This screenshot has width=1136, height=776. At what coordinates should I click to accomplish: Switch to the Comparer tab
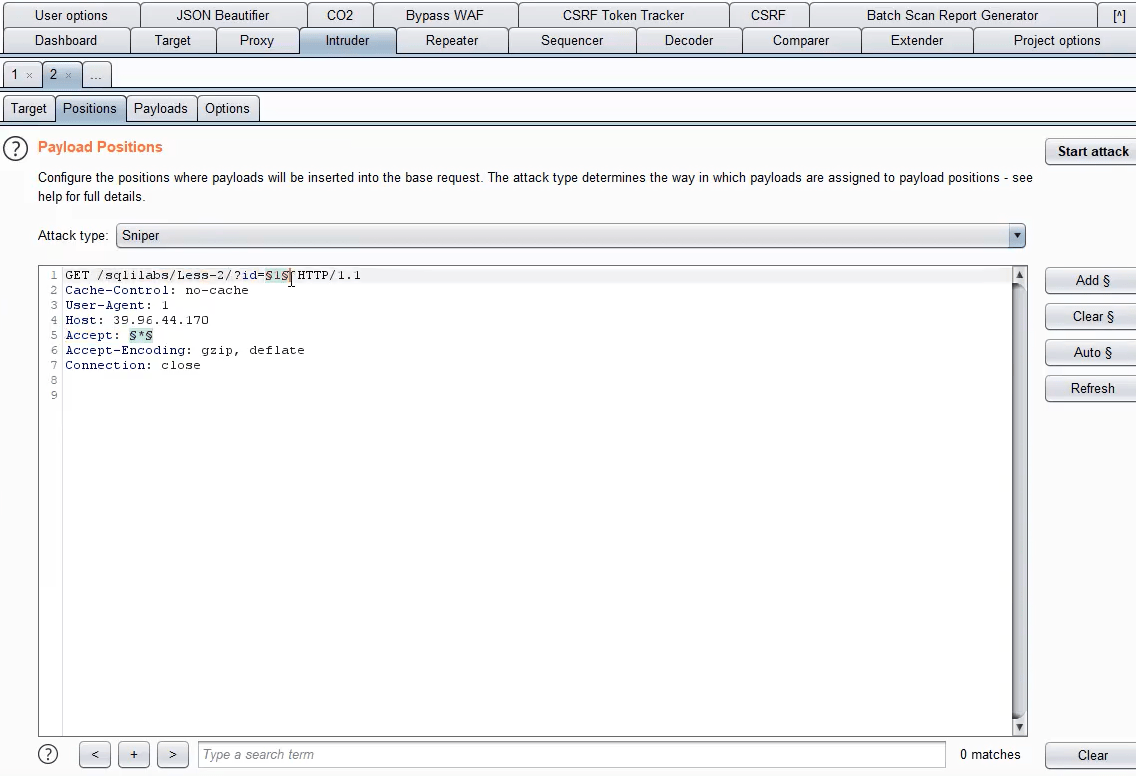[x=801, y=41]
